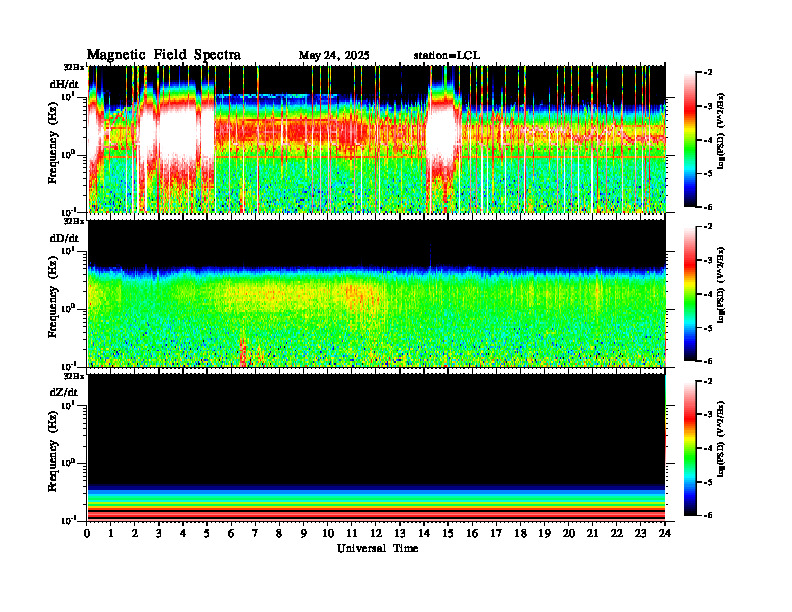Click hour 19 tick label on time axis

click(544, 534)
